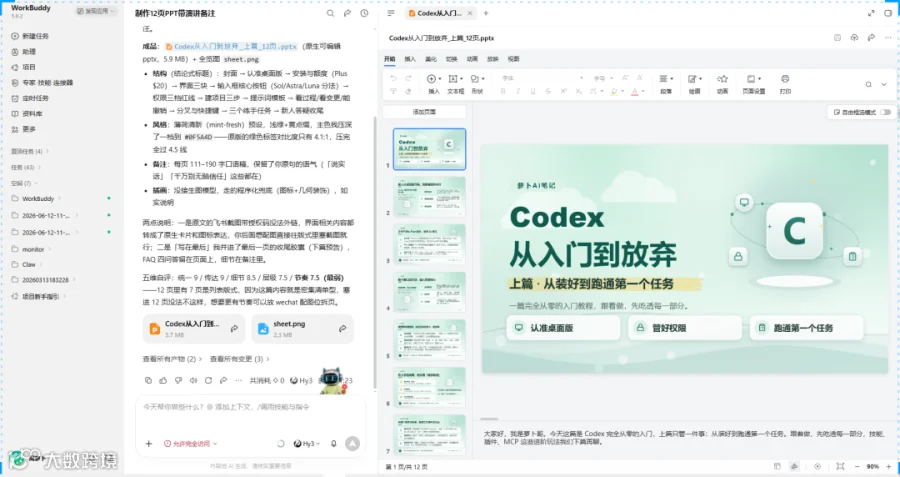The image size is (900, 477).
Task: Click the 添加页面 button
Action: tap(424, 112)
